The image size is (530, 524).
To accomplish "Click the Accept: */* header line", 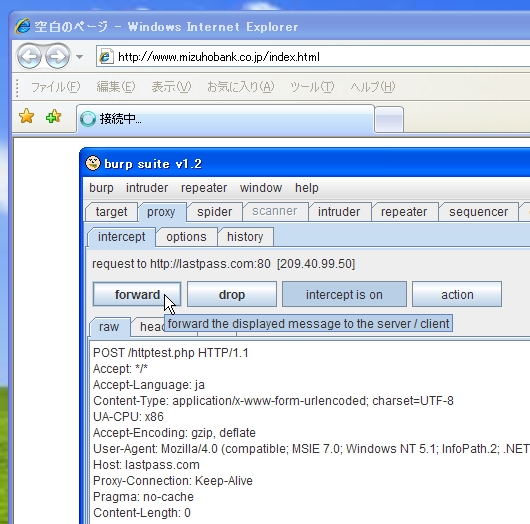I will 120,369.
